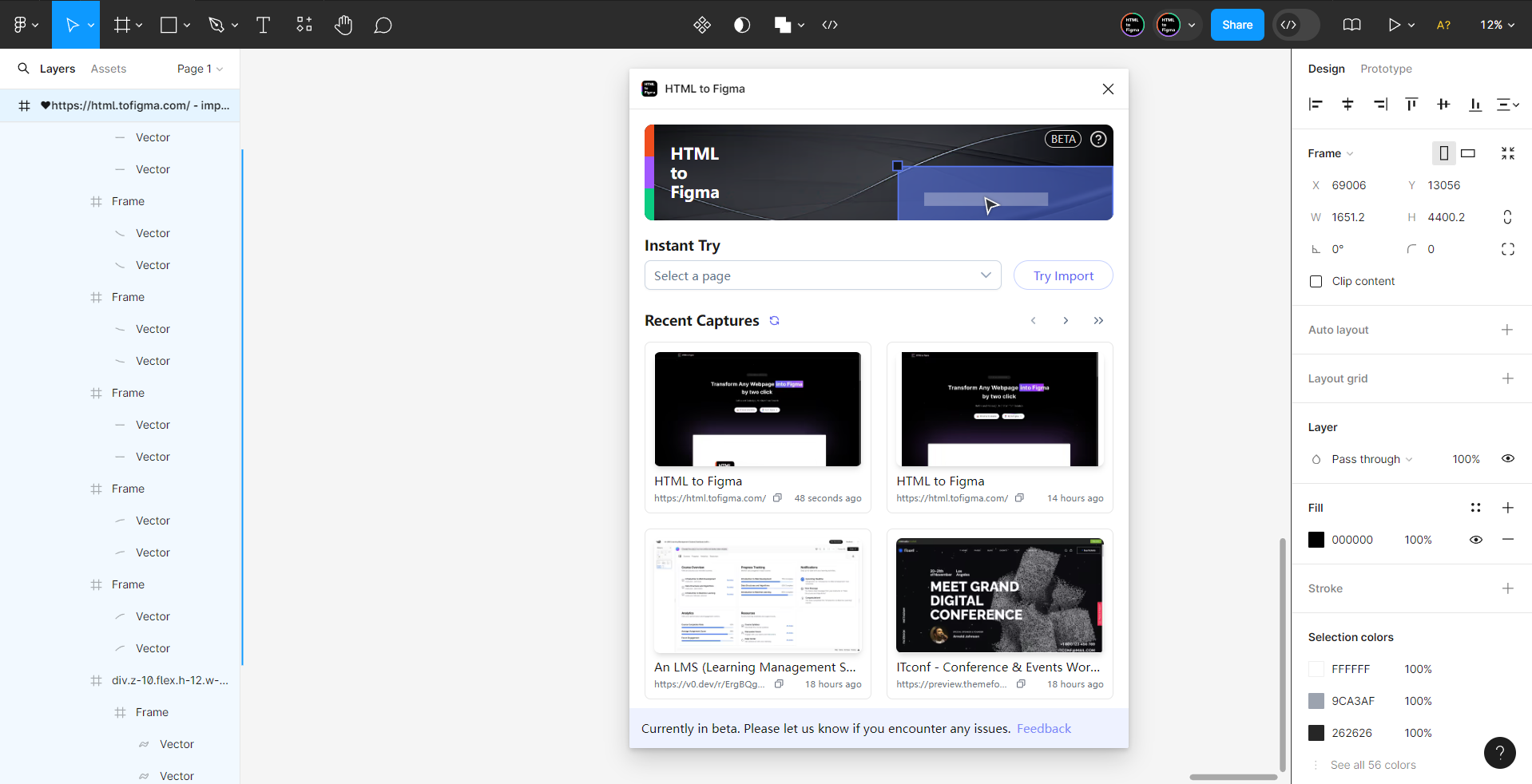Click the Mask contrast icon
Screen dimensions: 1532x784
point(742,25)
